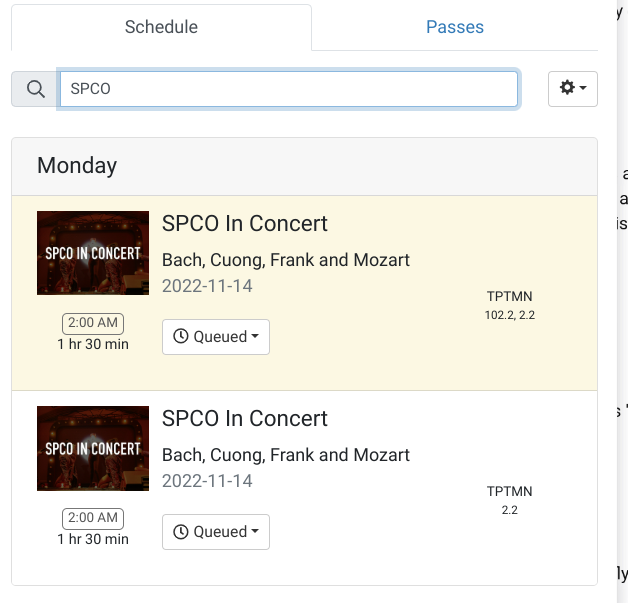Screen dimensions: 628x603
Task: Switch to the Passes tab
Action: point(455,27)
